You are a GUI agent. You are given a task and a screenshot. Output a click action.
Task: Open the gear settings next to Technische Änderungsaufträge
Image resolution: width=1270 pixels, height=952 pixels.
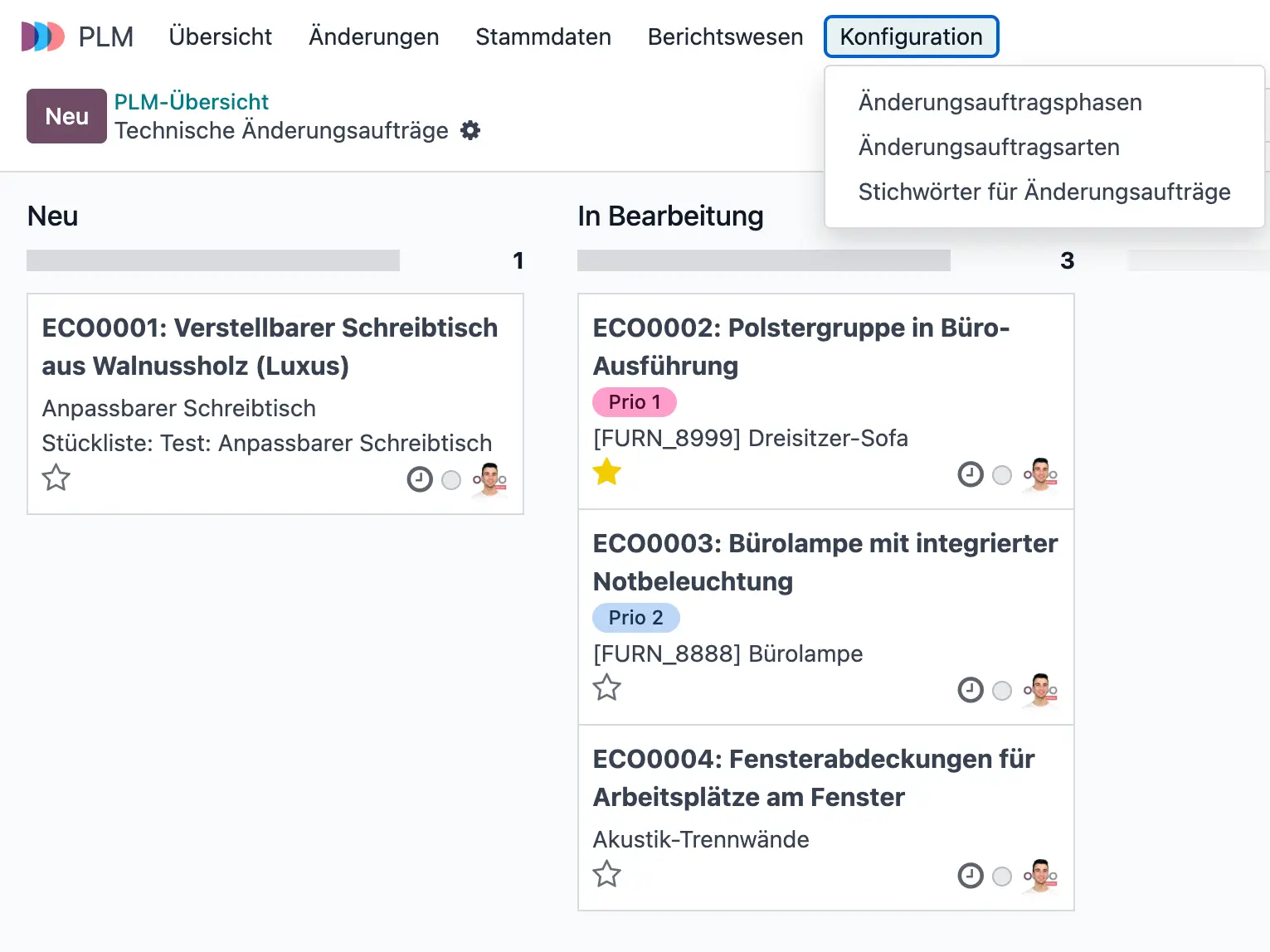[470, 130]
